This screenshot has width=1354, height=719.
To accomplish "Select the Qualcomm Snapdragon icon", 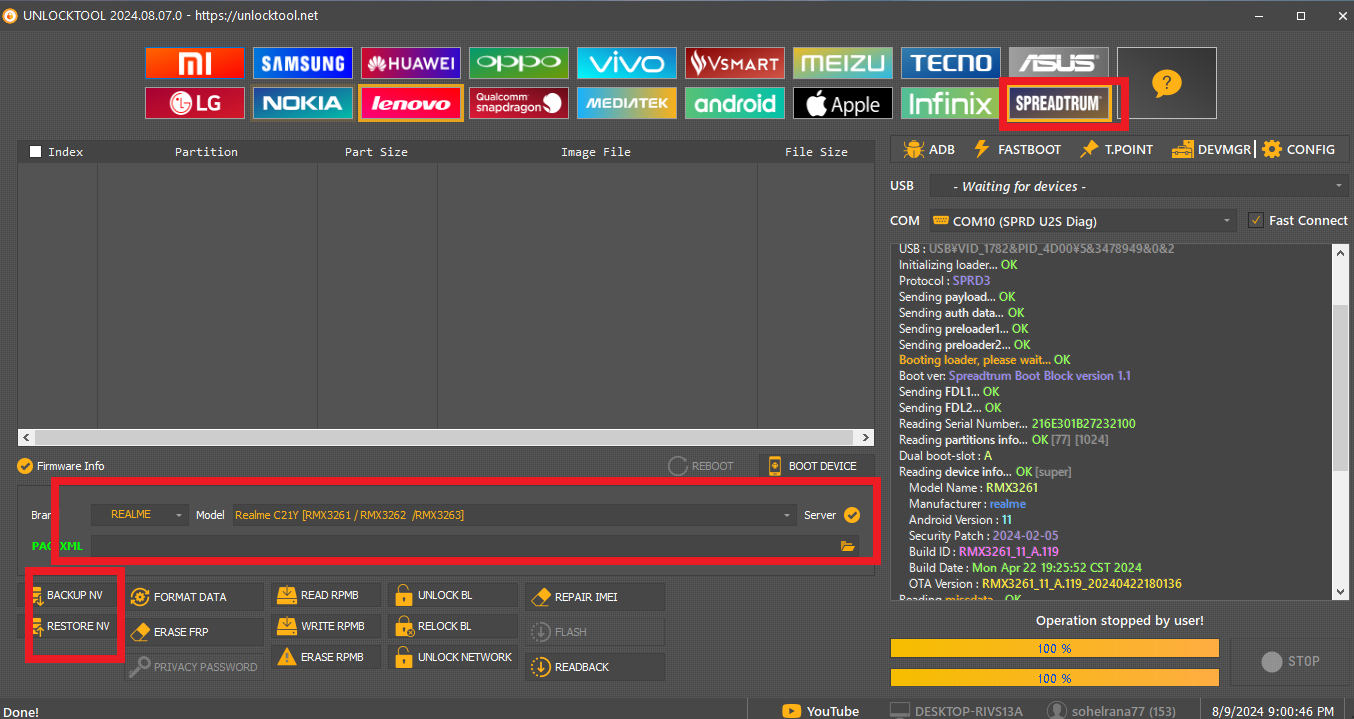I will [518, 103].
